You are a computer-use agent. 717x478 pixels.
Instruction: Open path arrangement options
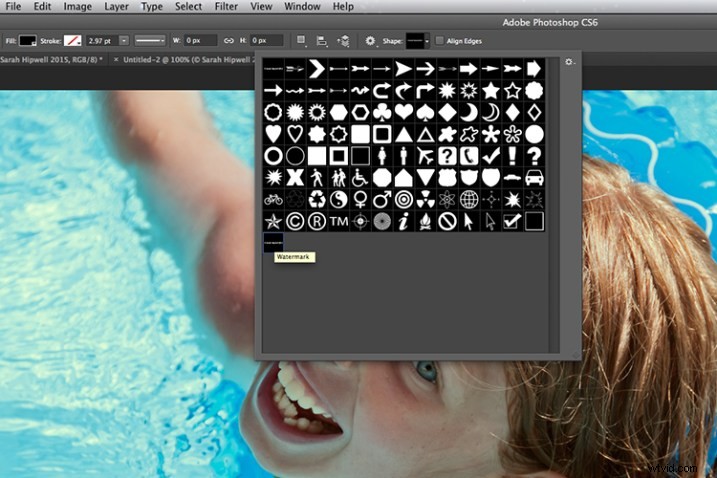click(x=343, y=41)
